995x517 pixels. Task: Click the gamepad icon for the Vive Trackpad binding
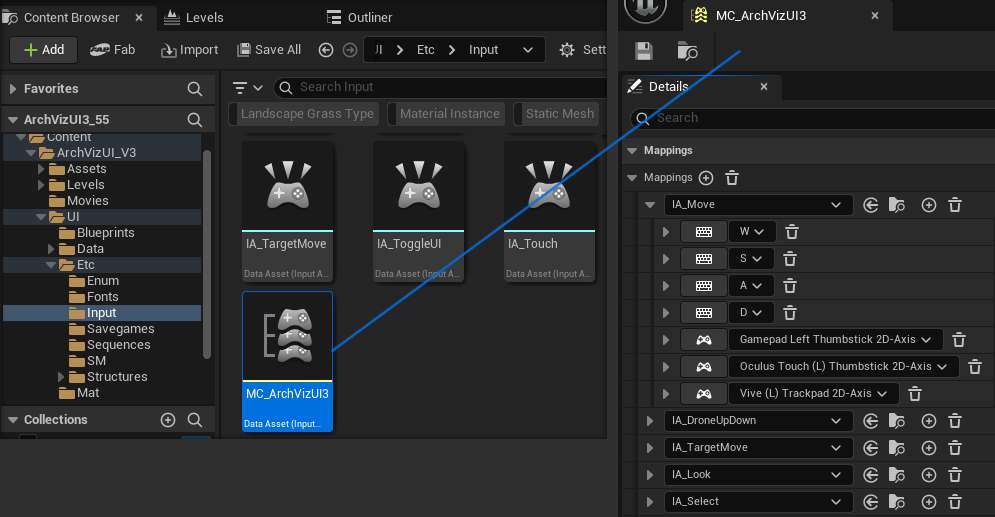pyautogui.click(x=704, y=394)
